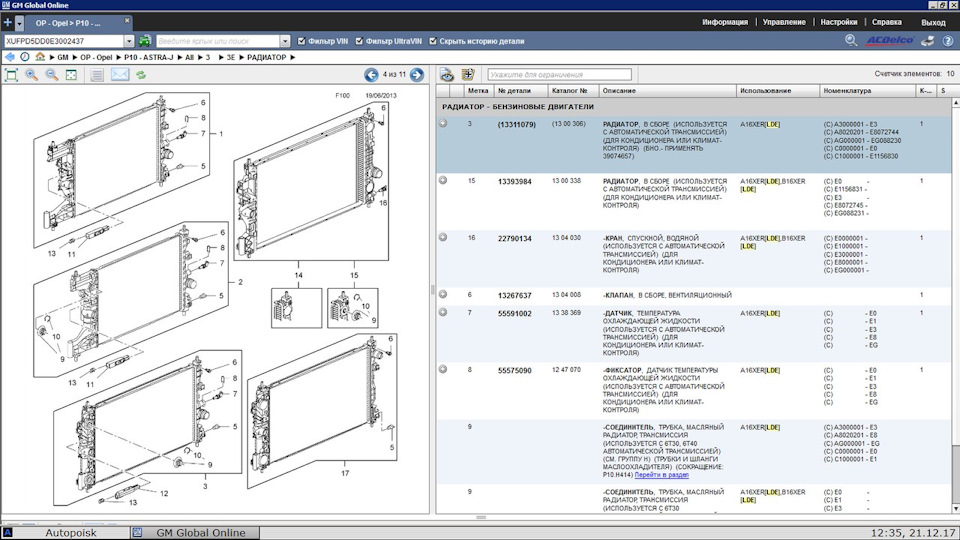
Task: Click the zoom-region frame icon
Action: [72, 75]
